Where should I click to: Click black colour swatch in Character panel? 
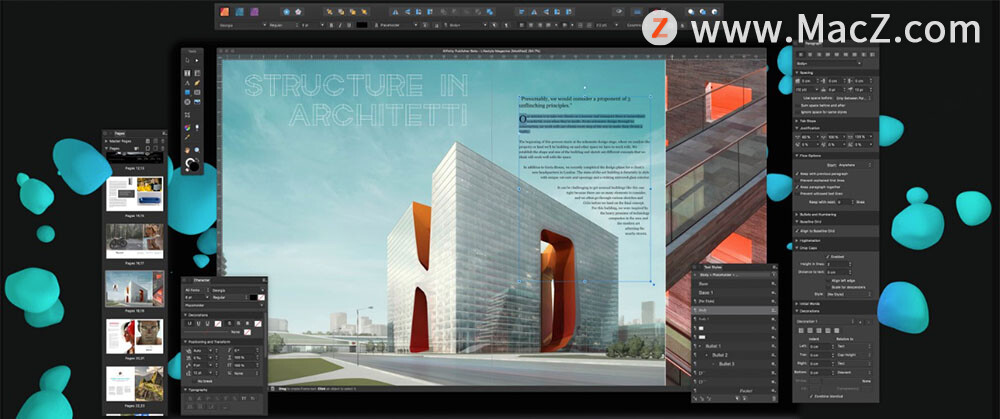pos(254,297)
